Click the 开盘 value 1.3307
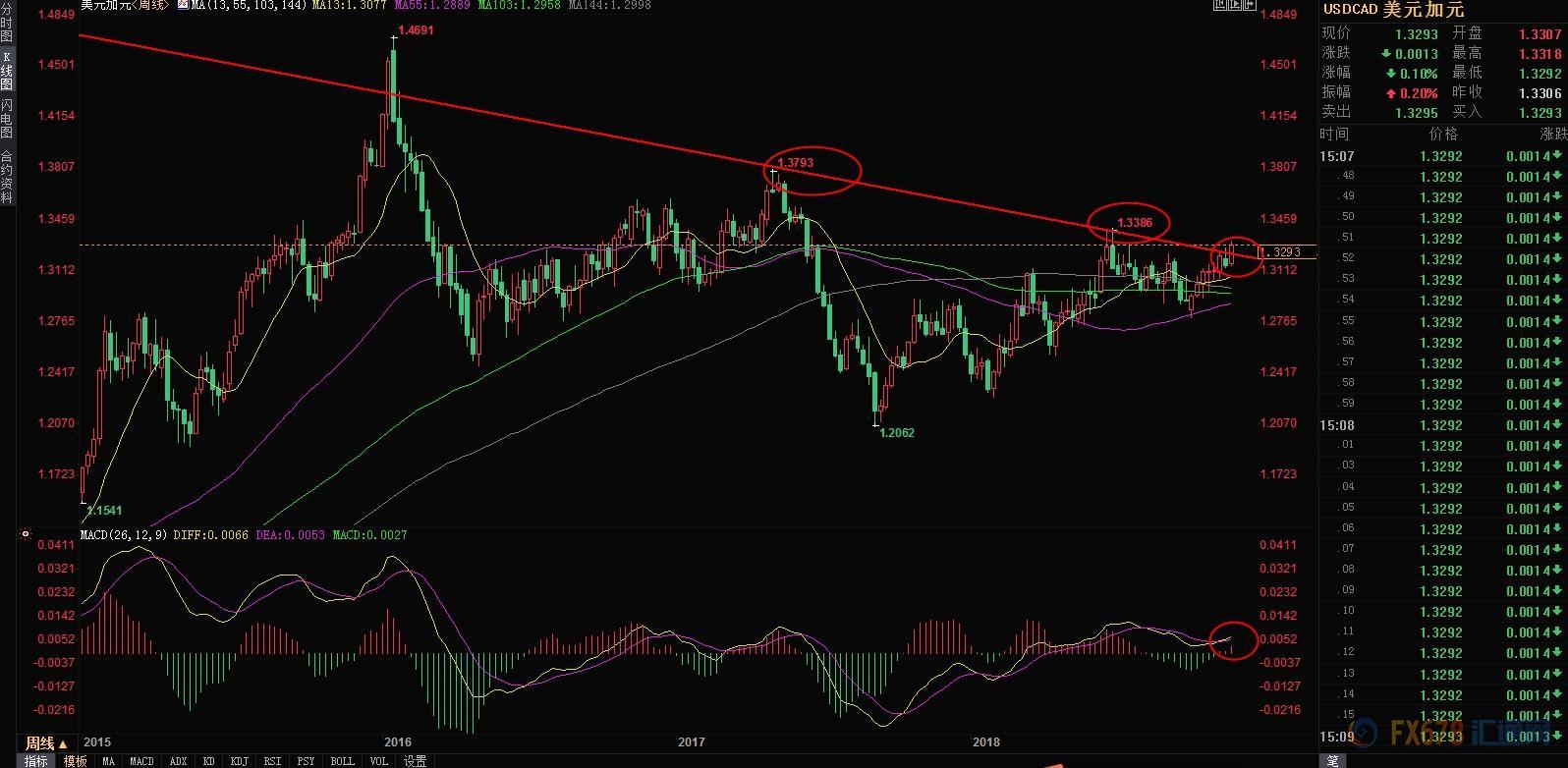Screen dimensions: 1568x768 tap(1540, 33)
